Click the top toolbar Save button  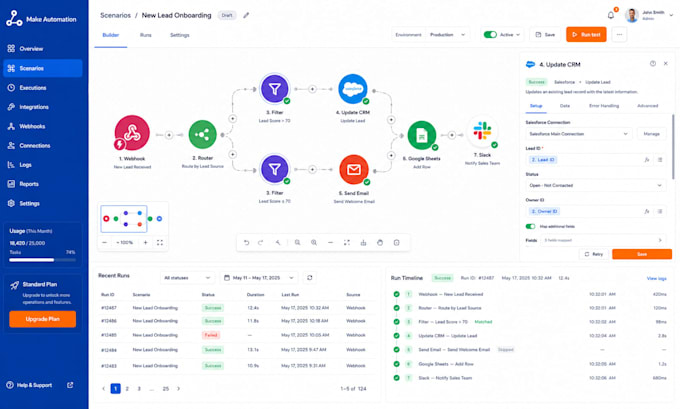point(545,35)
